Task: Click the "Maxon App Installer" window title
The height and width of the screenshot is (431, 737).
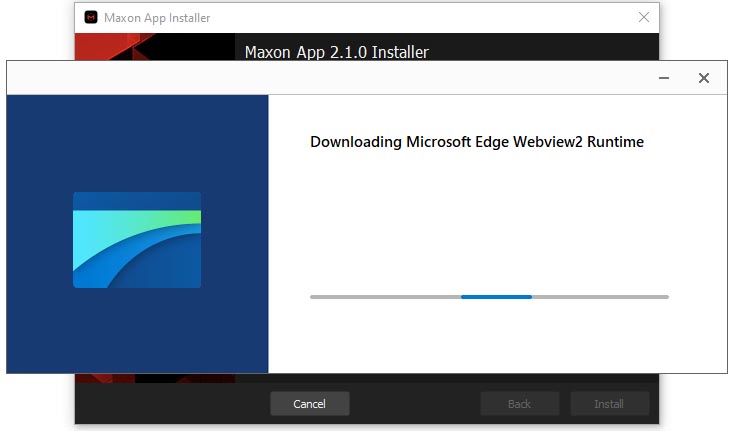Action: tap(157, 18)
